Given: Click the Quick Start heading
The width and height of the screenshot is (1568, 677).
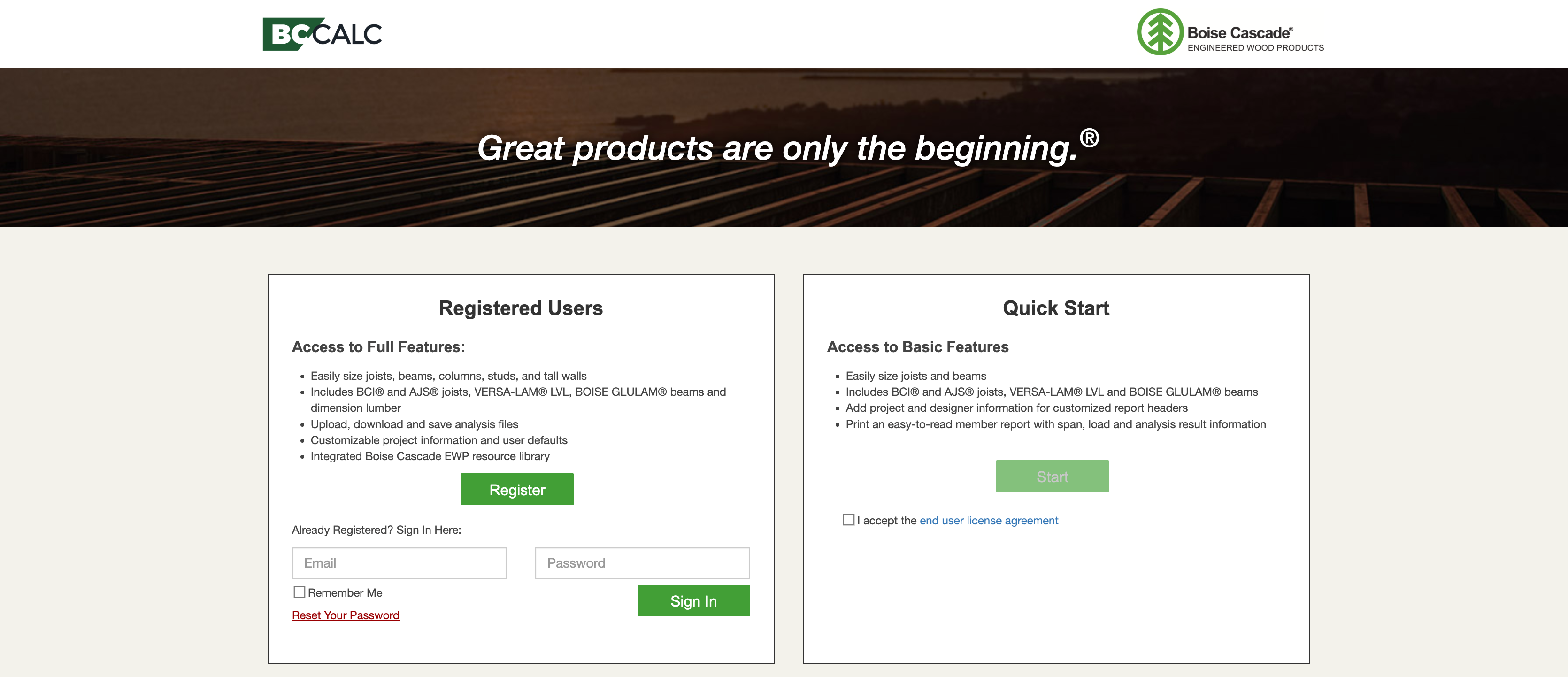Looking at the screenshot, I should tap(1055, 308).
